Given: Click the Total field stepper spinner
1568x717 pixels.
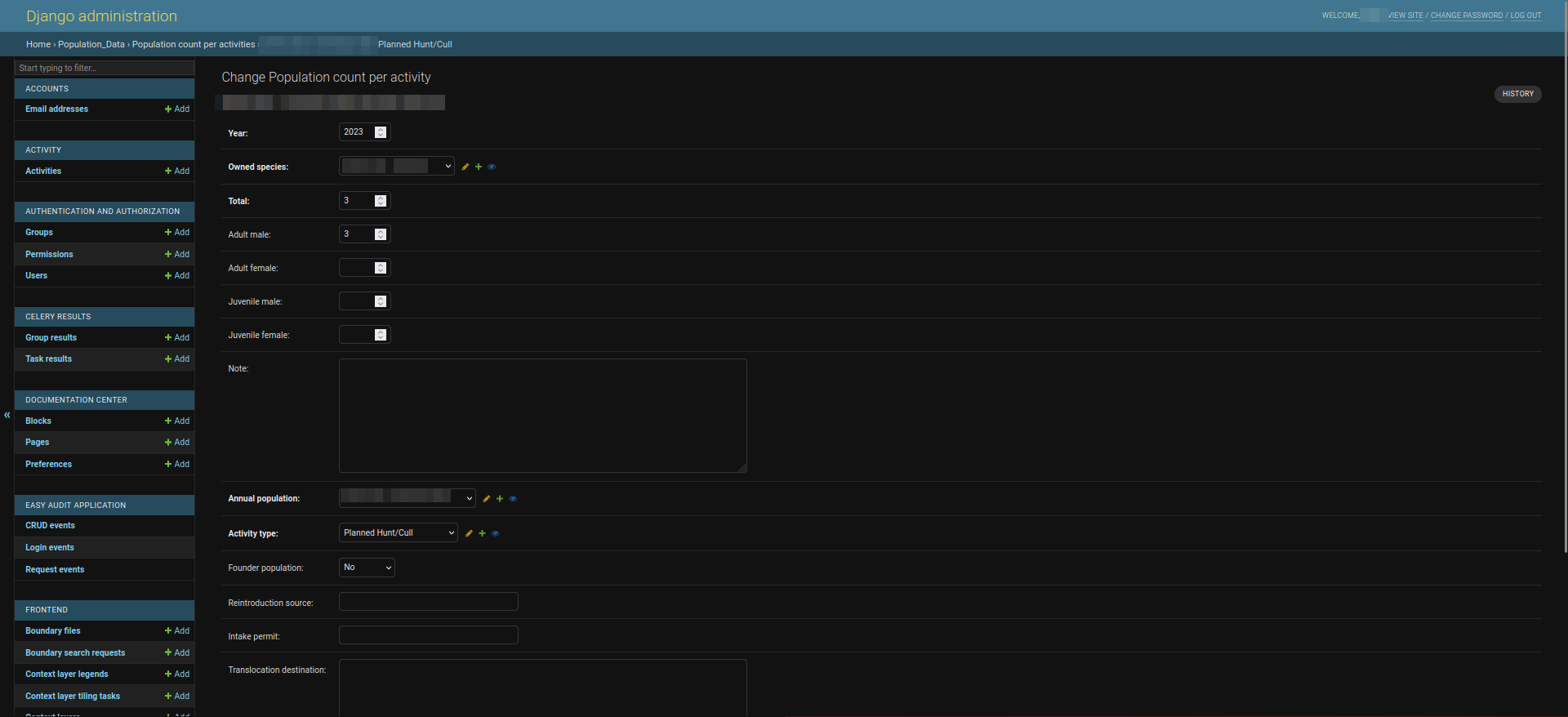Looking at the screenshot, I should [381, 201].
